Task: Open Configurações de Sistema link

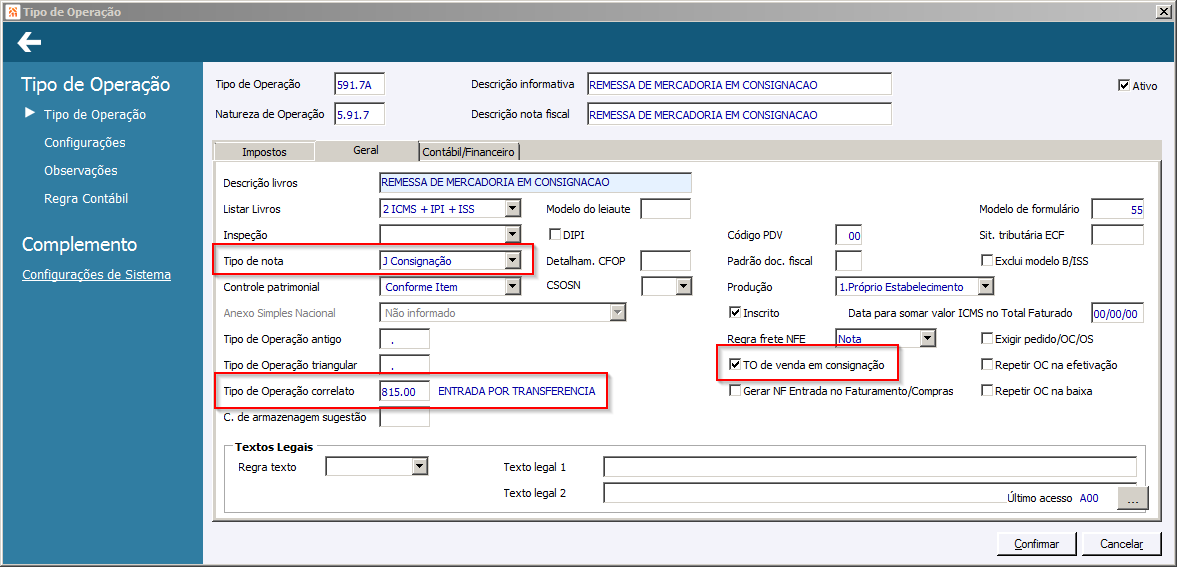Action: click(97, 274)
